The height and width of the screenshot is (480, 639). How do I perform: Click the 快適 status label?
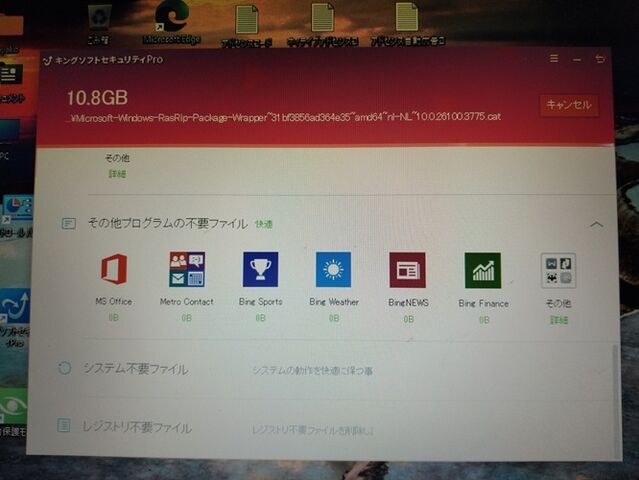click(264, 224)
